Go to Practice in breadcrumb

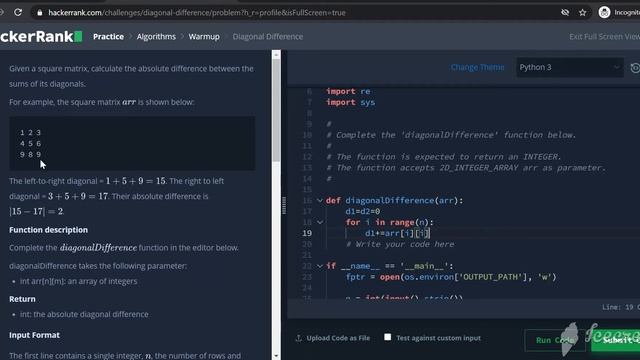click(108, 37)
